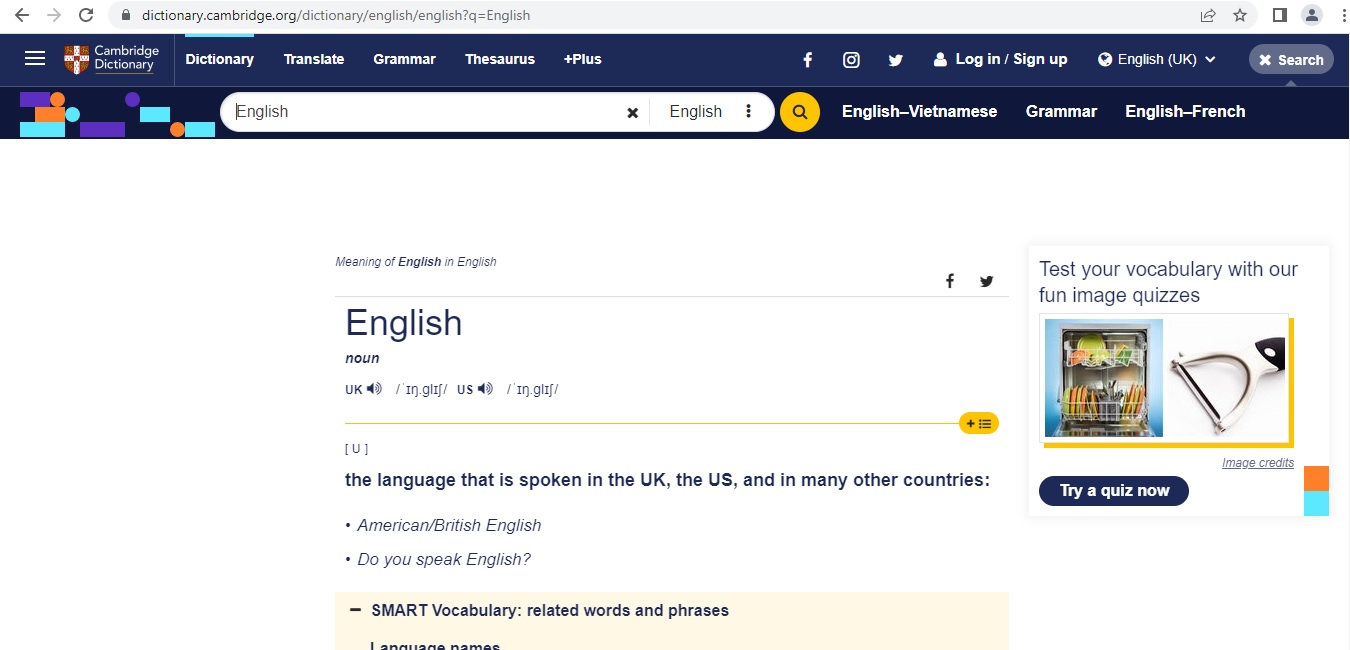Collapse SMART Vocabulary section
1350x650 pixels.
pos(355,610)
